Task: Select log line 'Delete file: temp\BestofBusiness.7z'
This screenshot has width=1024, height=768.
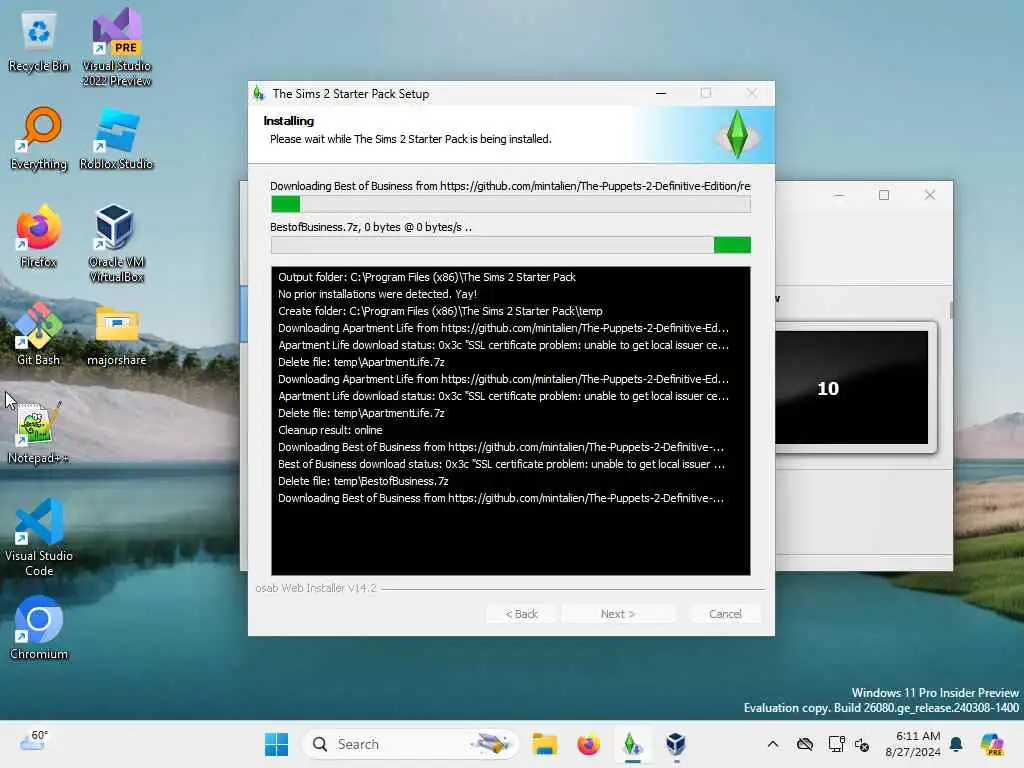Action: pos(362,481)
